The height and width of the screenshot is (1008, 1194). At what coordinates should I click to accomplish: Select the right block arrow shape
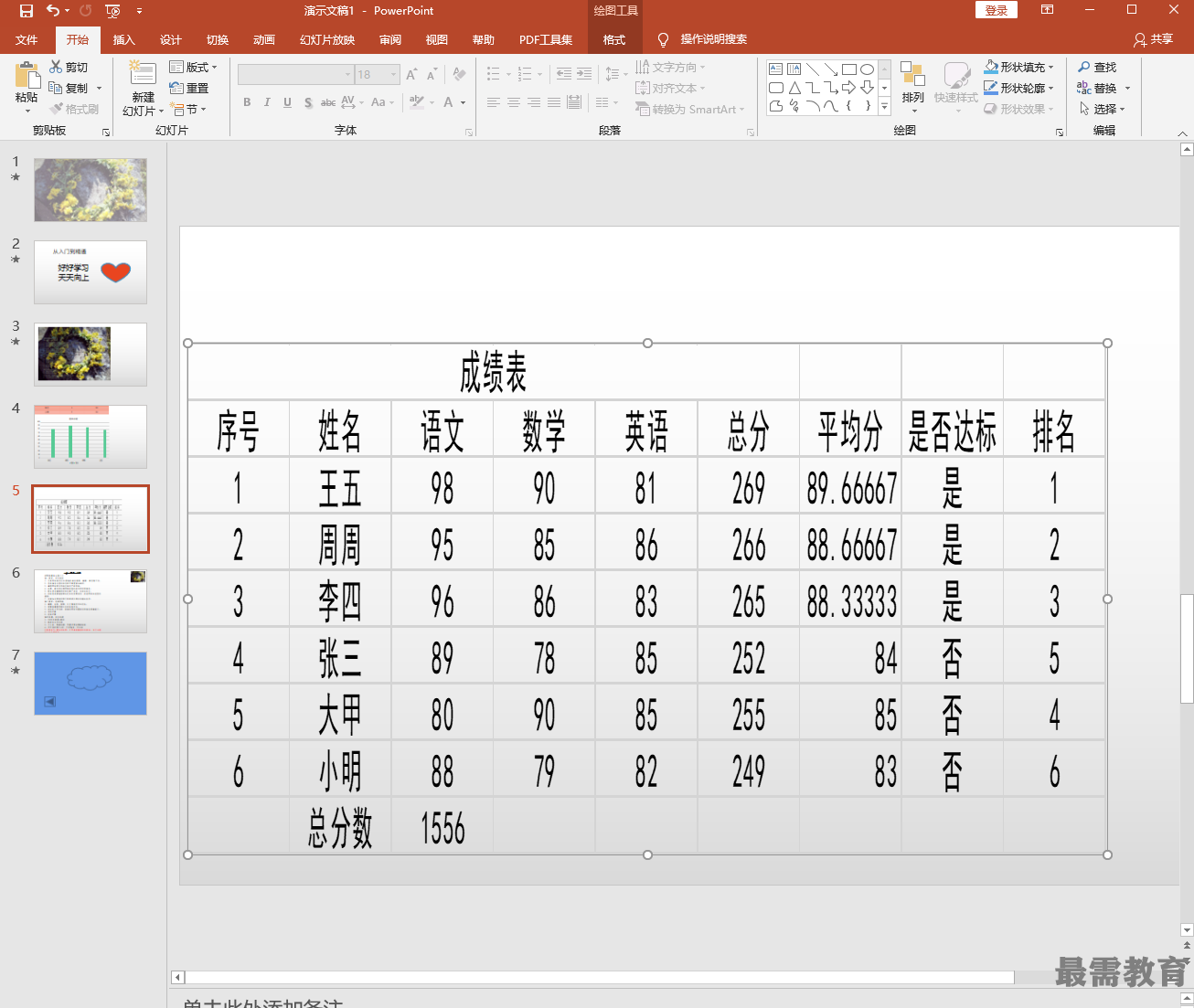point(849,88)
